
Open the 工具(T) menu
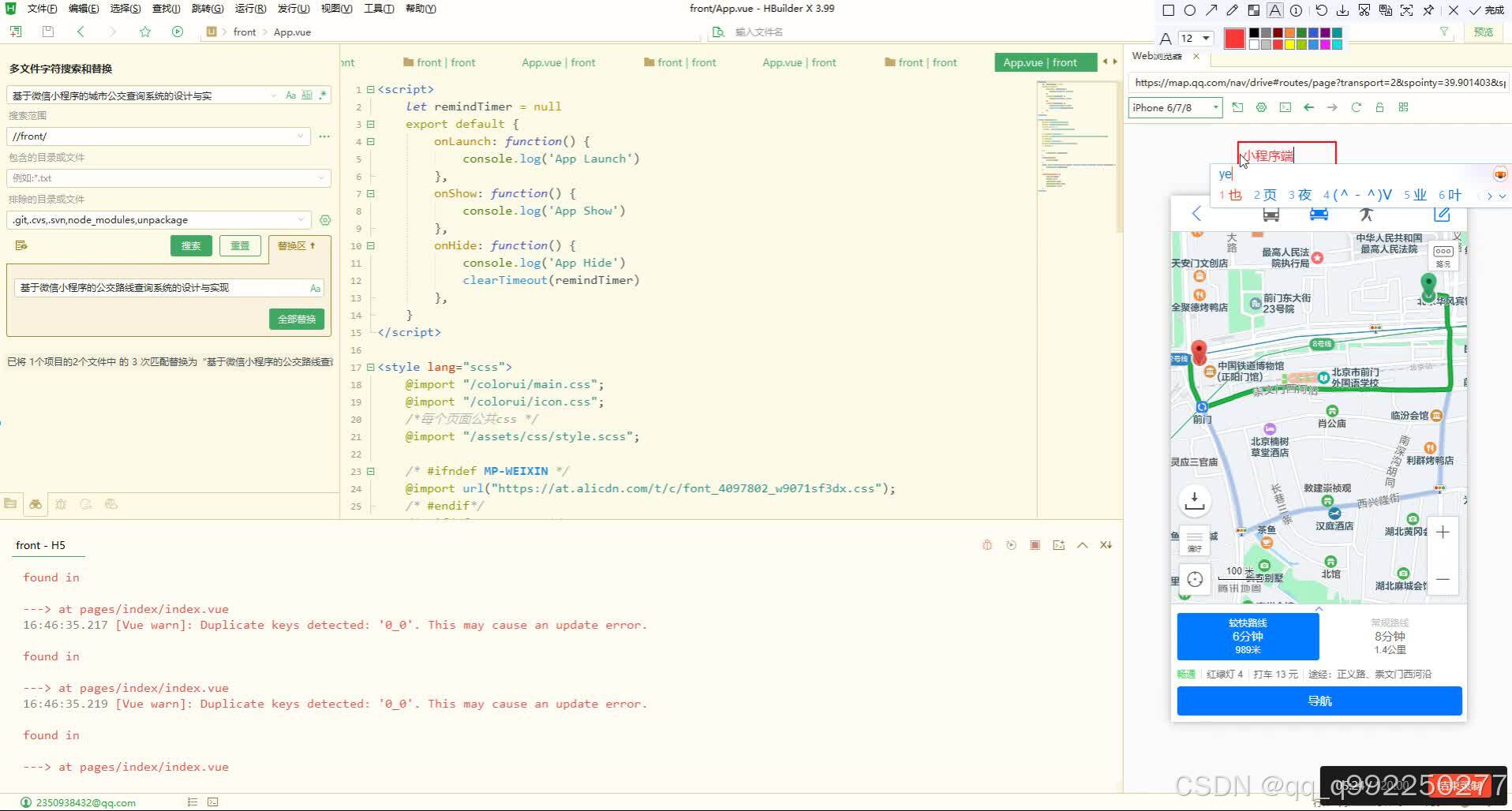[x=379, y=9]
